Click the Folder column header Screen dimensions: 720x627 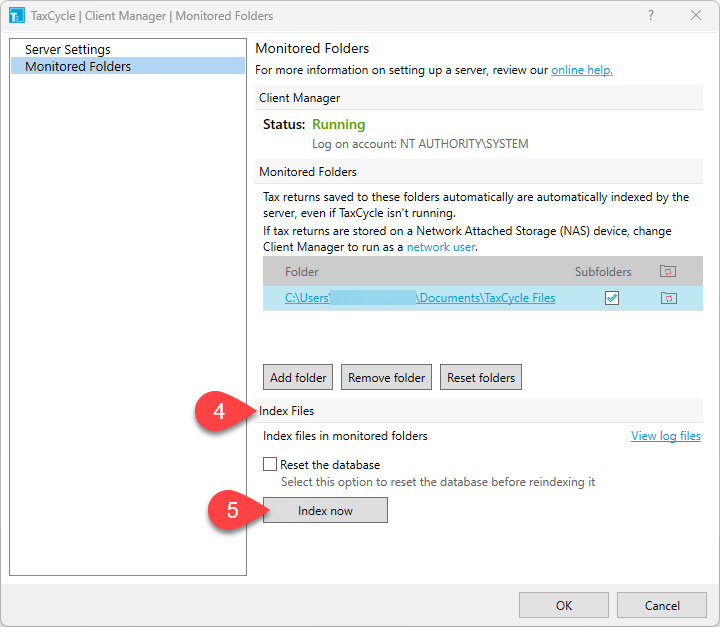click(x=302, y=271)
